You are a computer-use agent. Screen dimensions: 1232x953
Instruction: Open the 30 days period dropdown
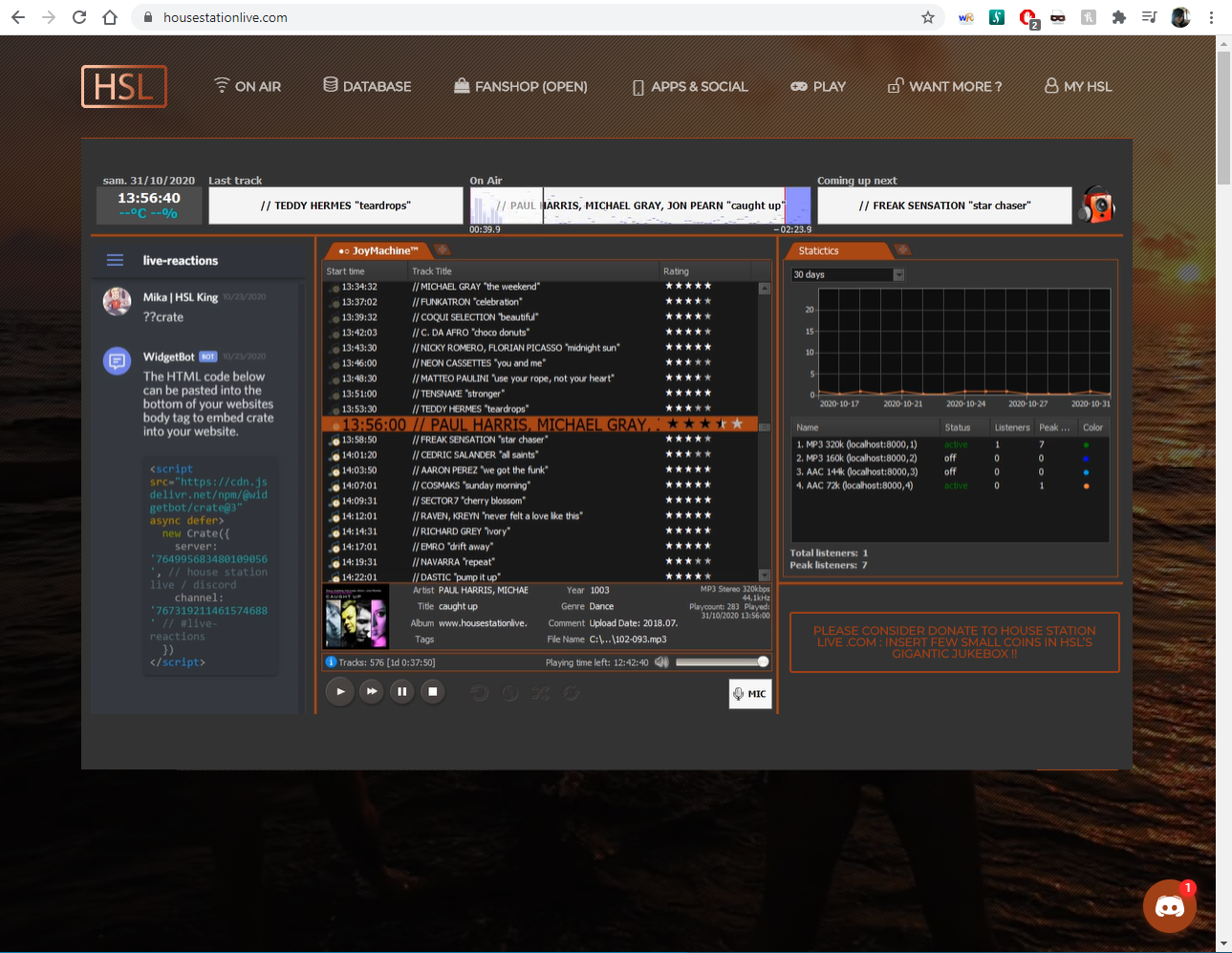(848, 274)
